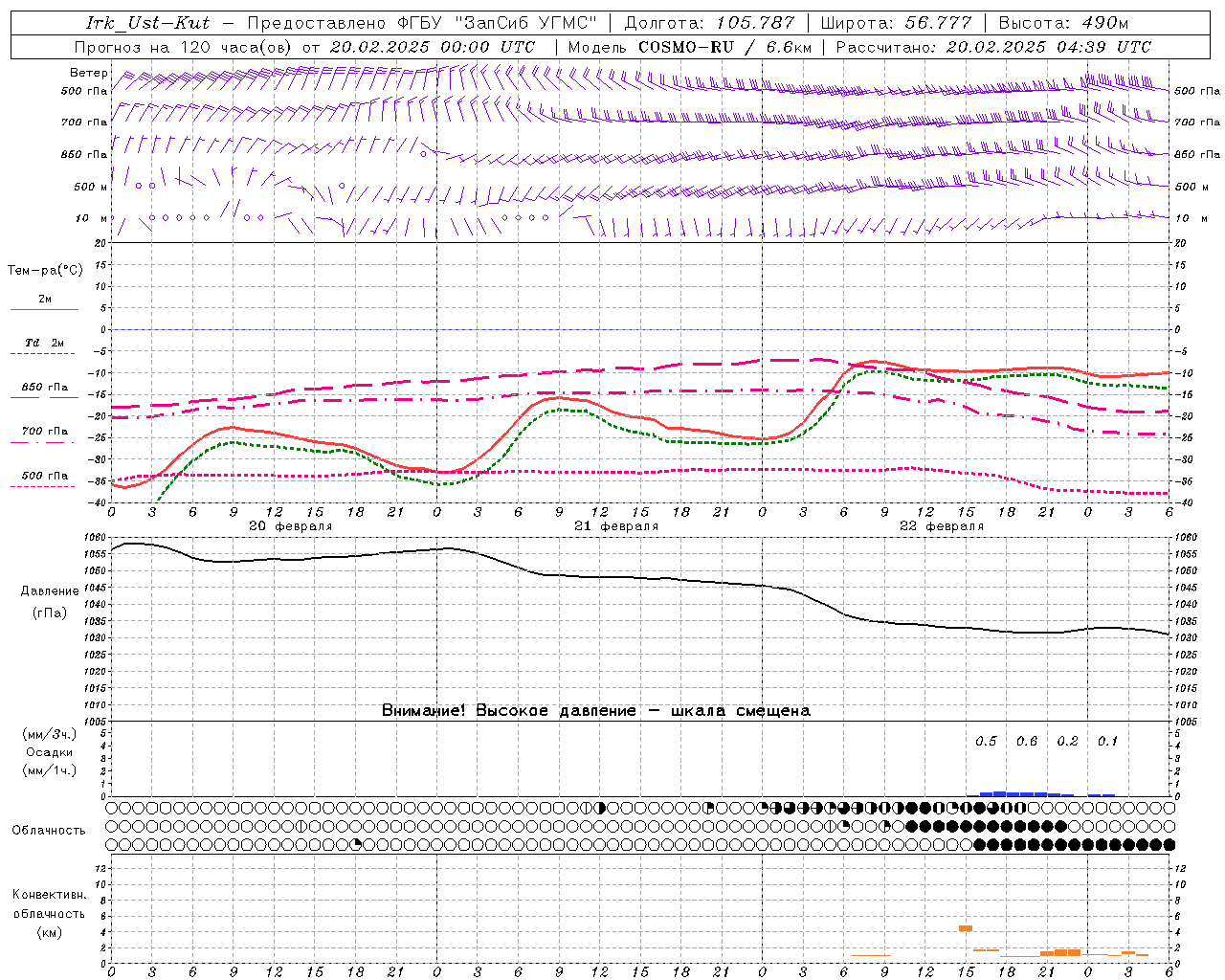
Task: Click the Конвективн. облачность (км) label
Action: [49, 913]
